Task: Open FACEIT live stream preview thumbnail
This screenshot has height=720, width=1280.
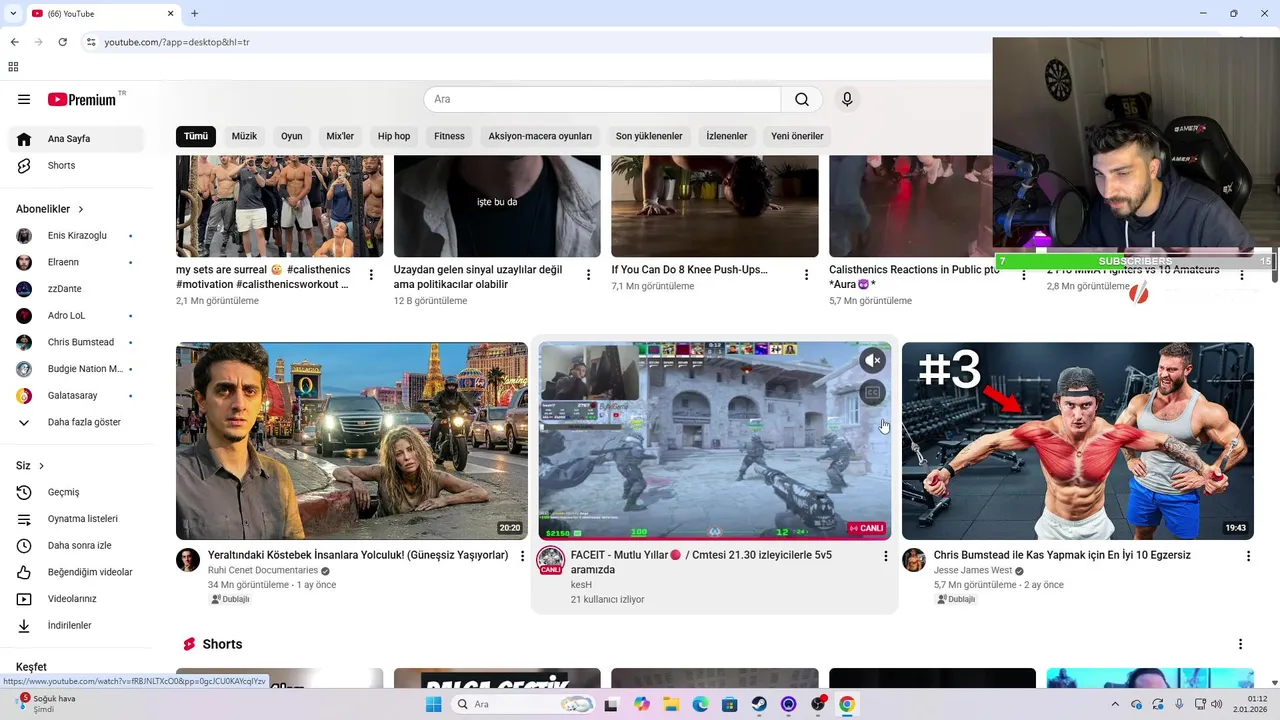Action: 715,441
